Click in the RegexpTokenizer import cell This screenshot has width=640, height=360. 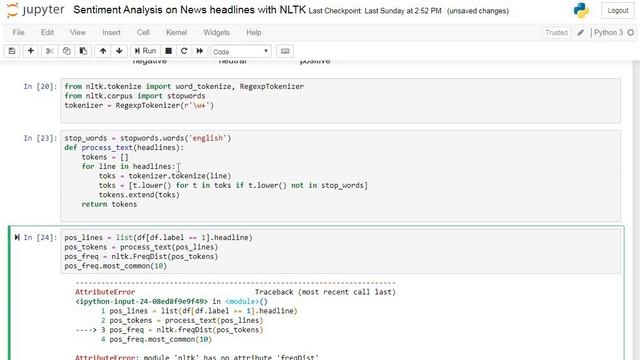(340, 100)
